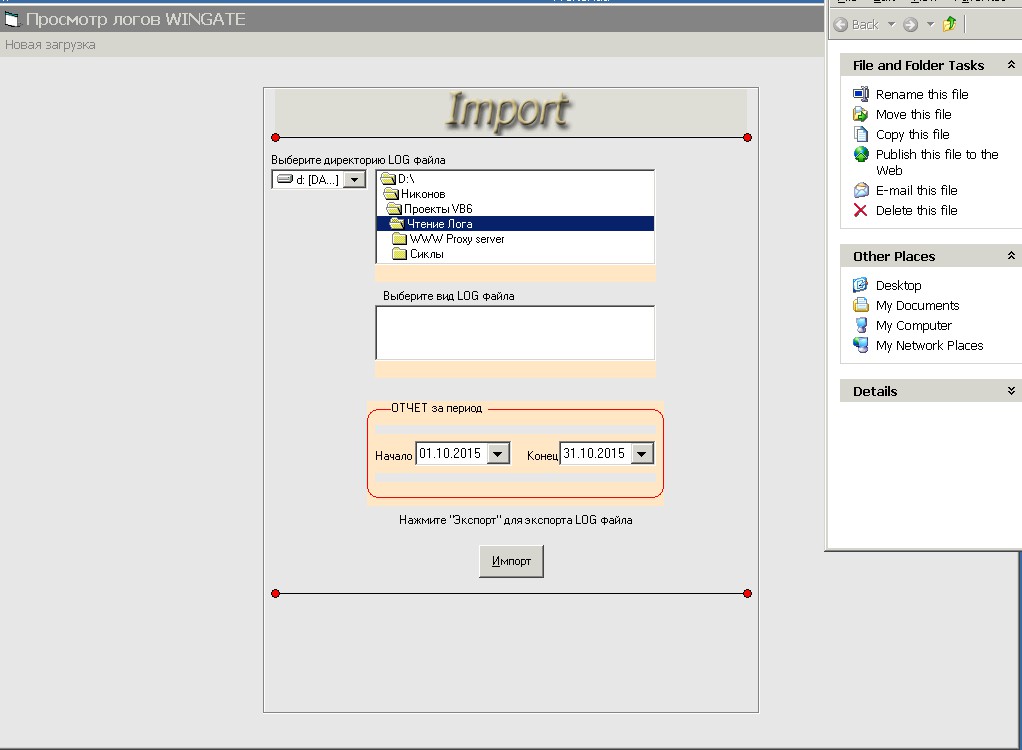Click Publish this file to the Web link

(x=937, y=162)
